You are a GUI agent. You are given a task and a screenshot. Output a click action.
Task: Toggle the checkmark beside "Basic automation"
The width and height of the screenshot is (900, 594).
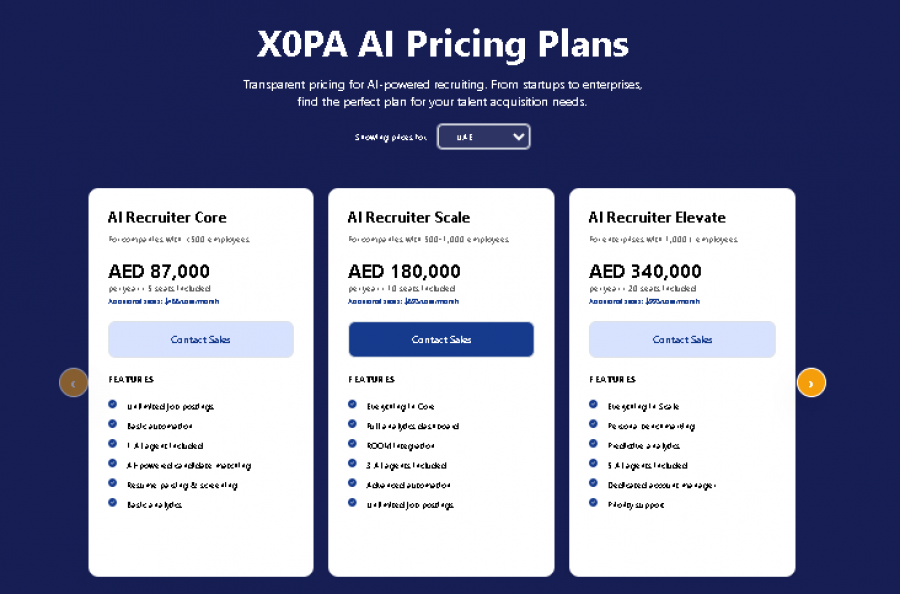110,424
